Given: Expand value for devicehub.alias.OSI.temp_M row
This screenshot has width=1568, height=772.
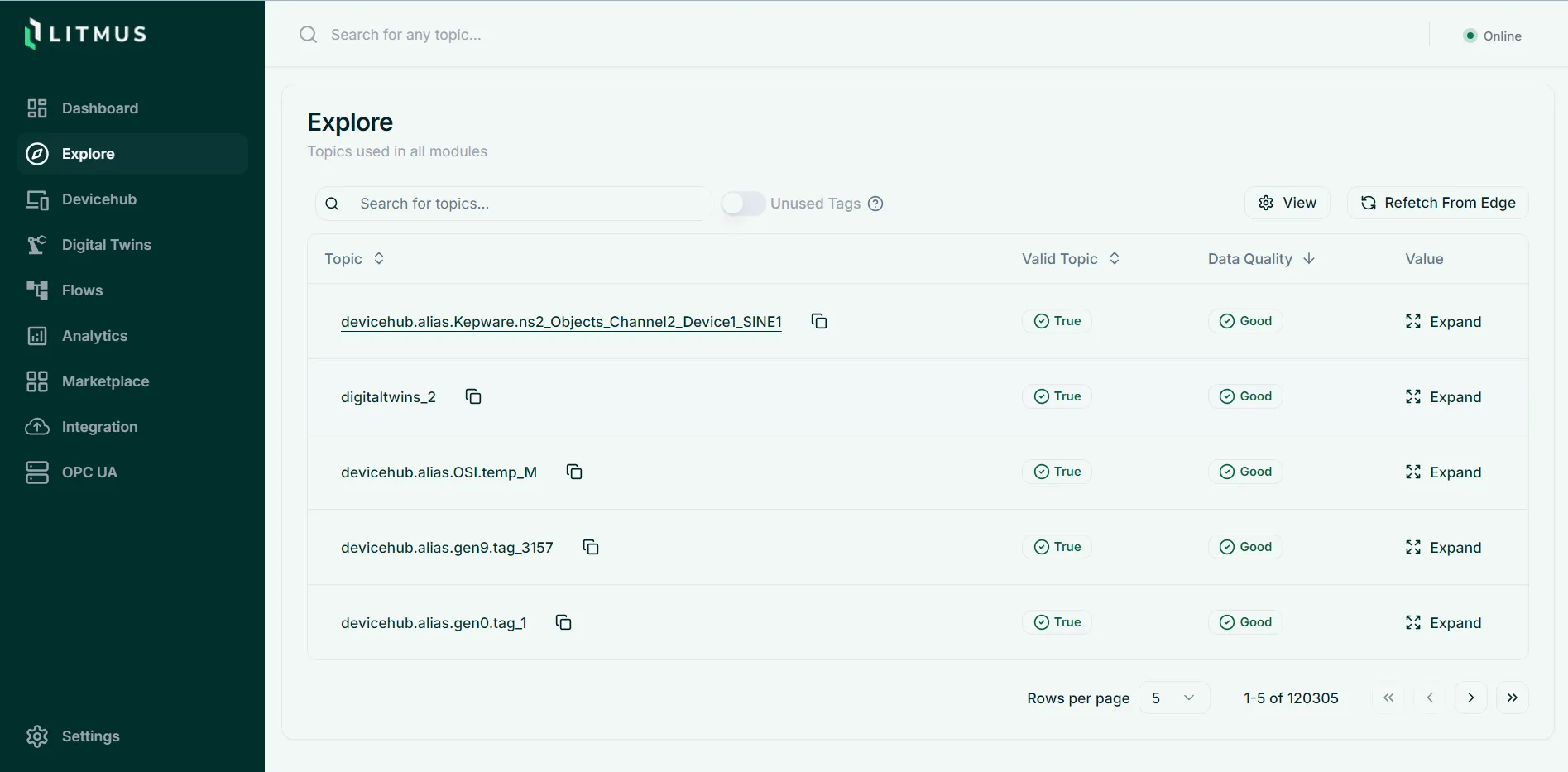Looking at the screenshot, I should click(1443, 472).
